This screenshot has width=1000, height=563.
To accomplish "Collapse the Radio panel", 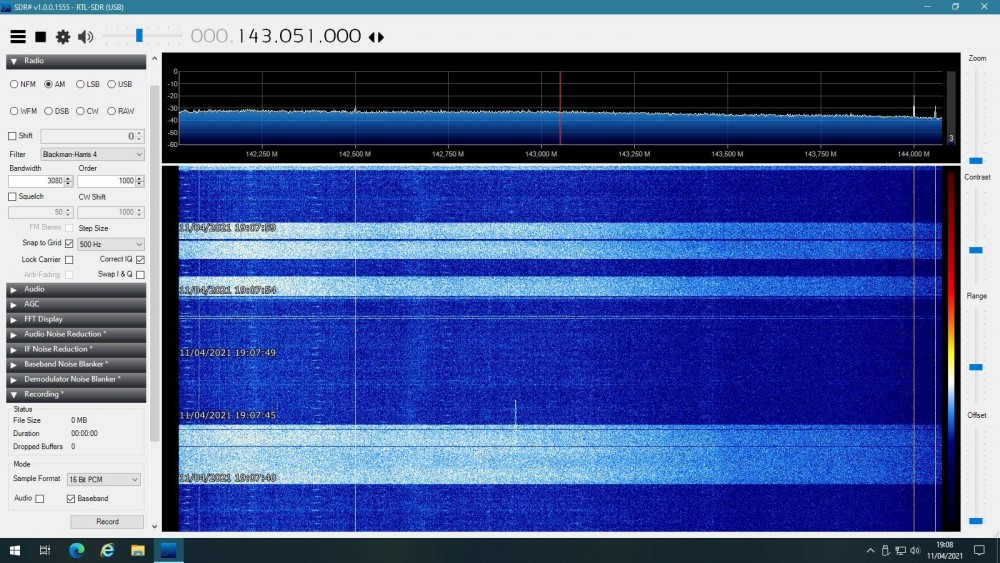I will [x=76, y=61].
